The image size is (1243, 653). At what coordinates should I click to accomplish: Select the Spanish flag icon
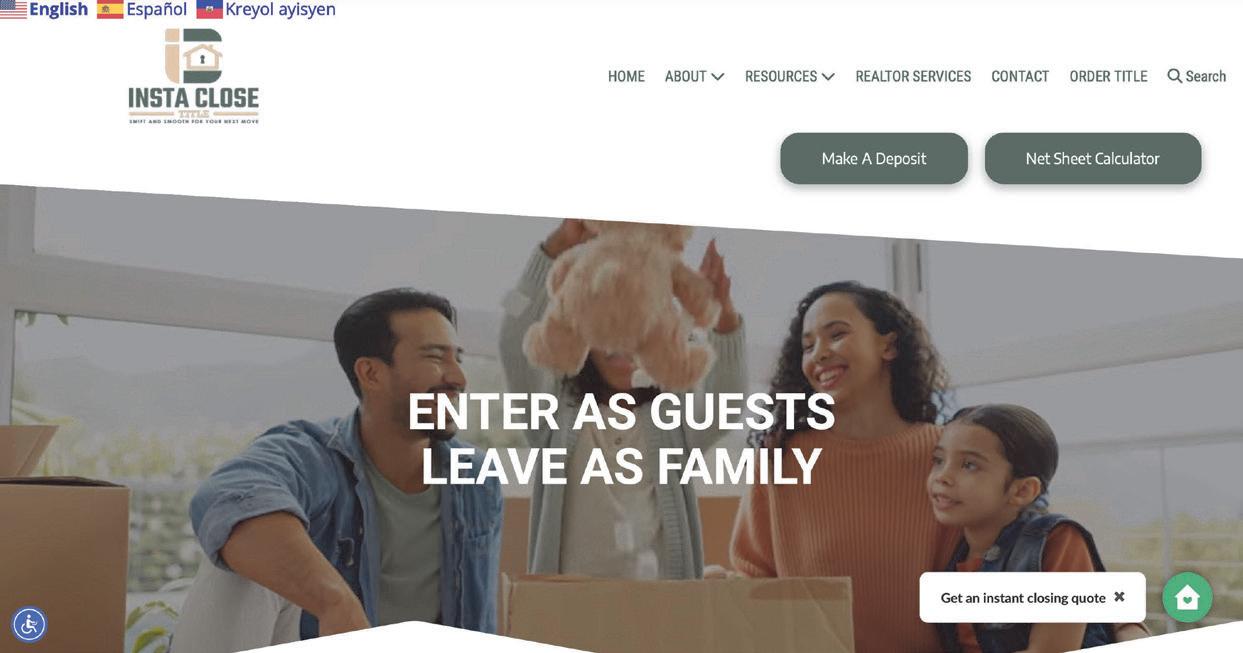pyautogui.click(x=110, y=10)
